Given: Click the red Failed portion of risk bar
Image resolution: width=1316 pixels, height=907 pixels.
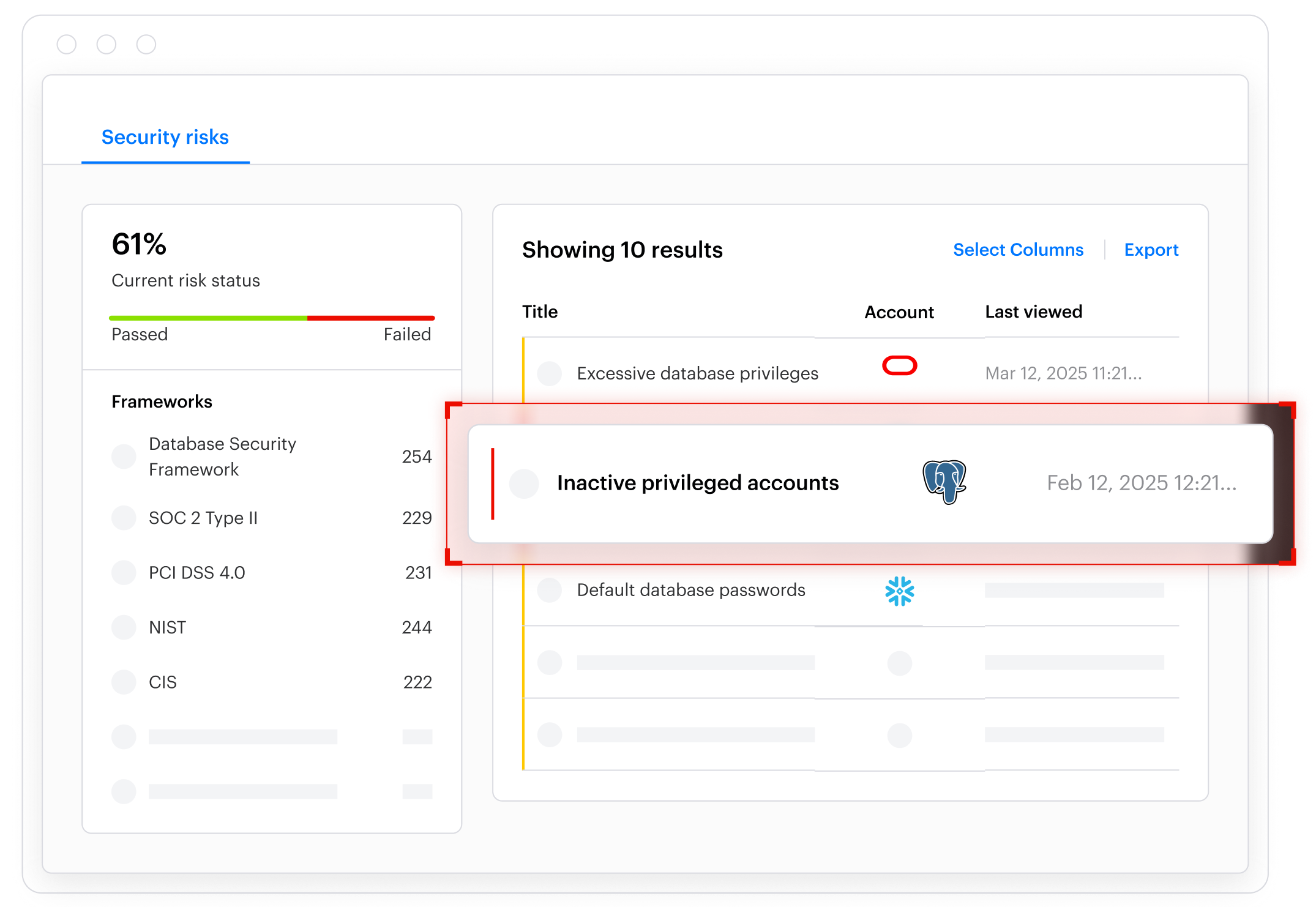Looking at the screenshot, I should coord(370,318).
